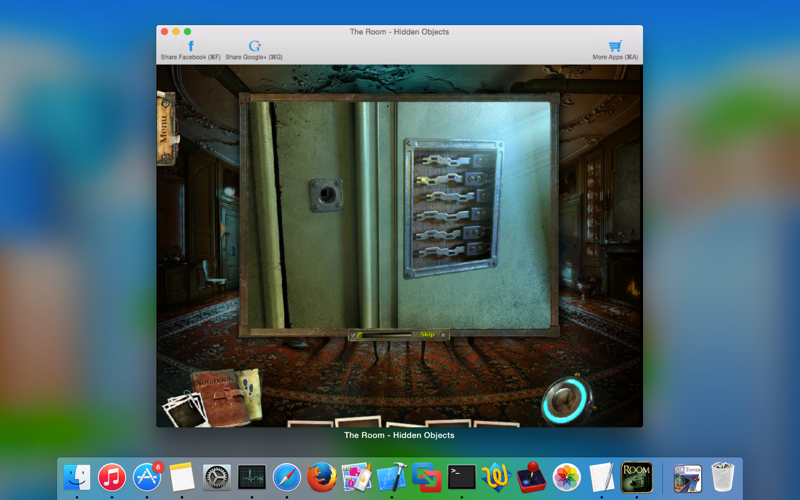This screenshot has width=800, height=500.
Task: Open System Preferences gear in dock
Action: (217, 478)
